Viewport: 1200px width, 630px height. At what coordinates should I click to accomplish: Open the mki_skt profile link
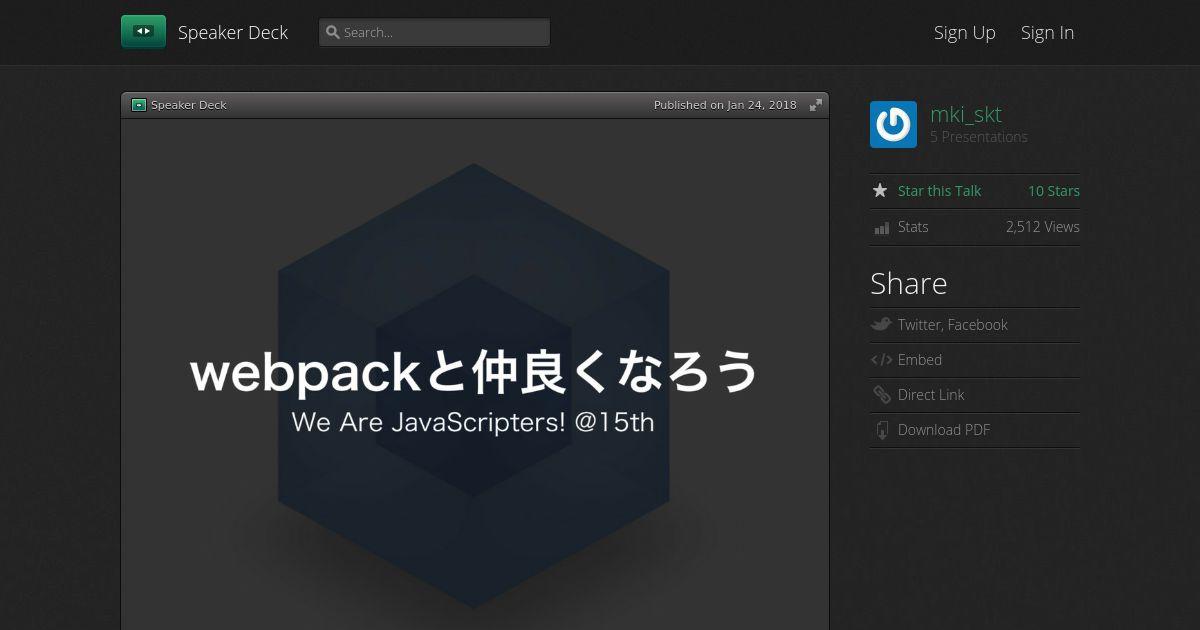[965, 114]
